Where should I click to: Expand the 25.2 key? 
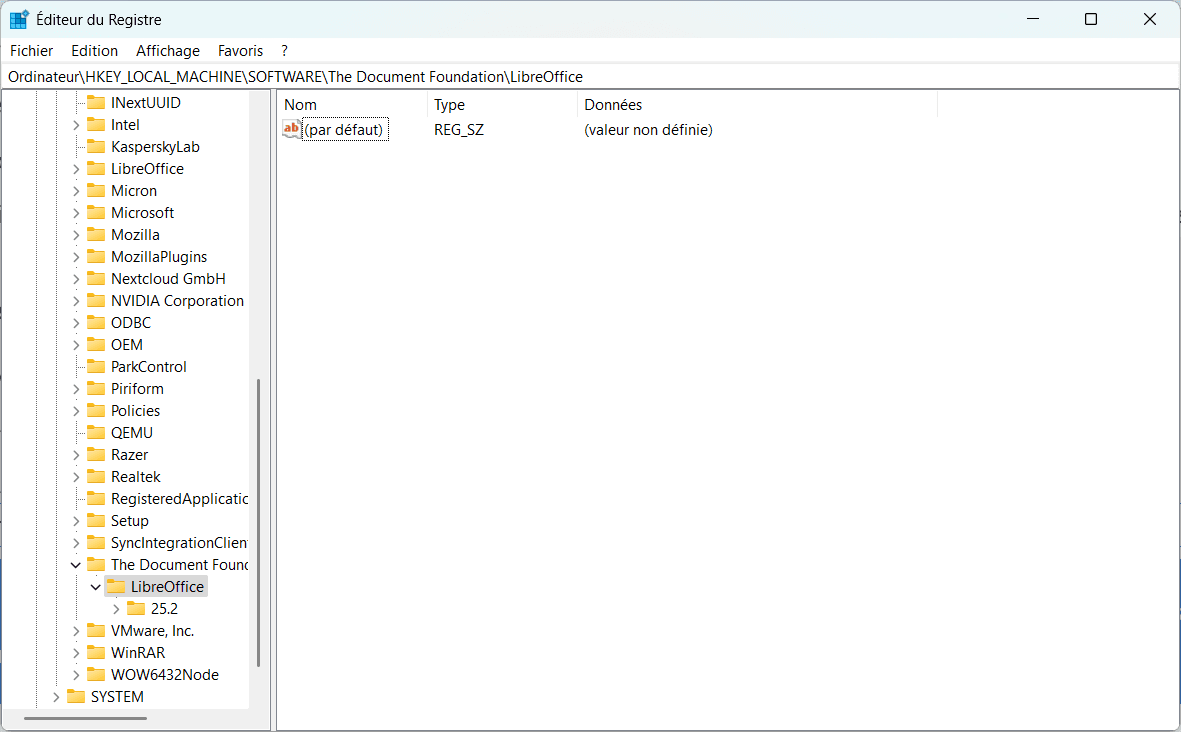click(x=116, y=609)
